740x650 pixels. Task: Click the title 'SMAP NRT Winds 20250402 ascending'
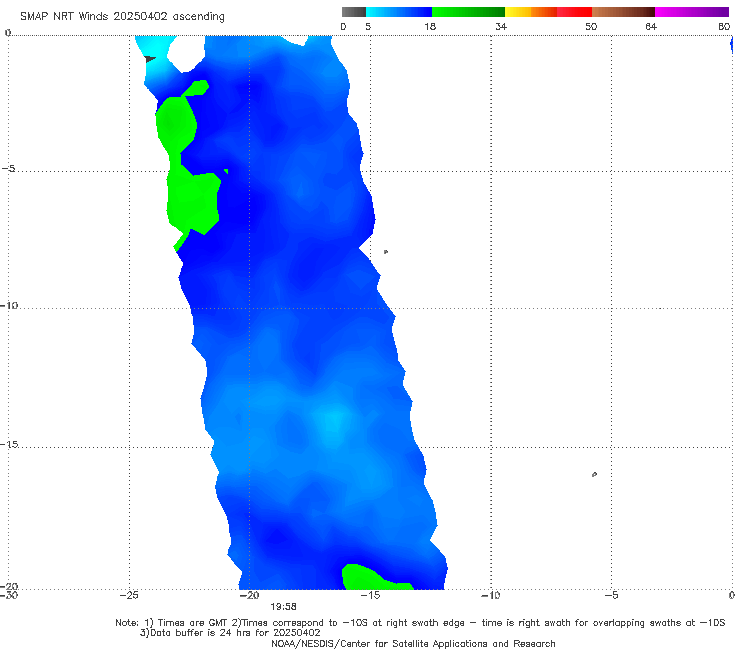122,16
